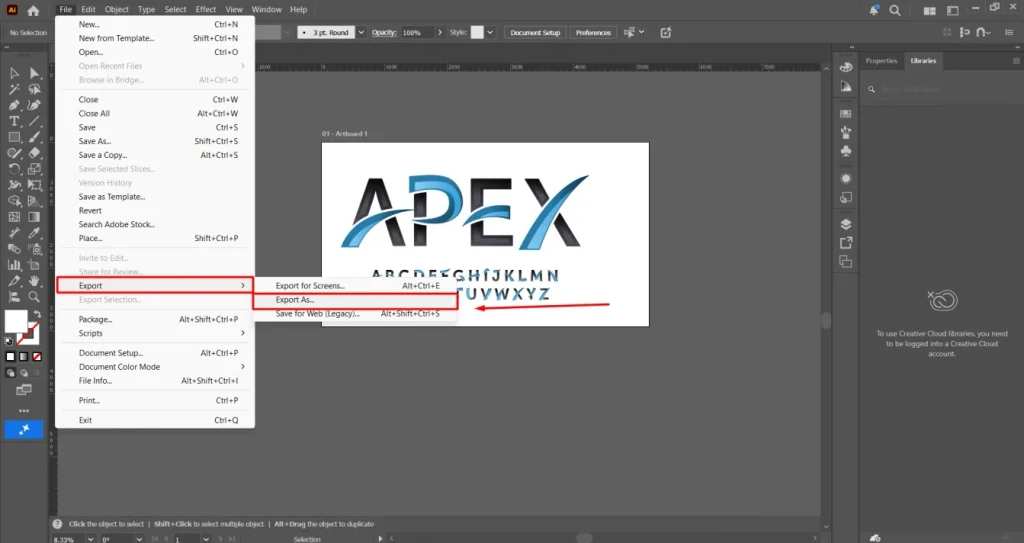Open the Style dropdown arrow
Viewport: 1024px width, 543px height.
490,32
